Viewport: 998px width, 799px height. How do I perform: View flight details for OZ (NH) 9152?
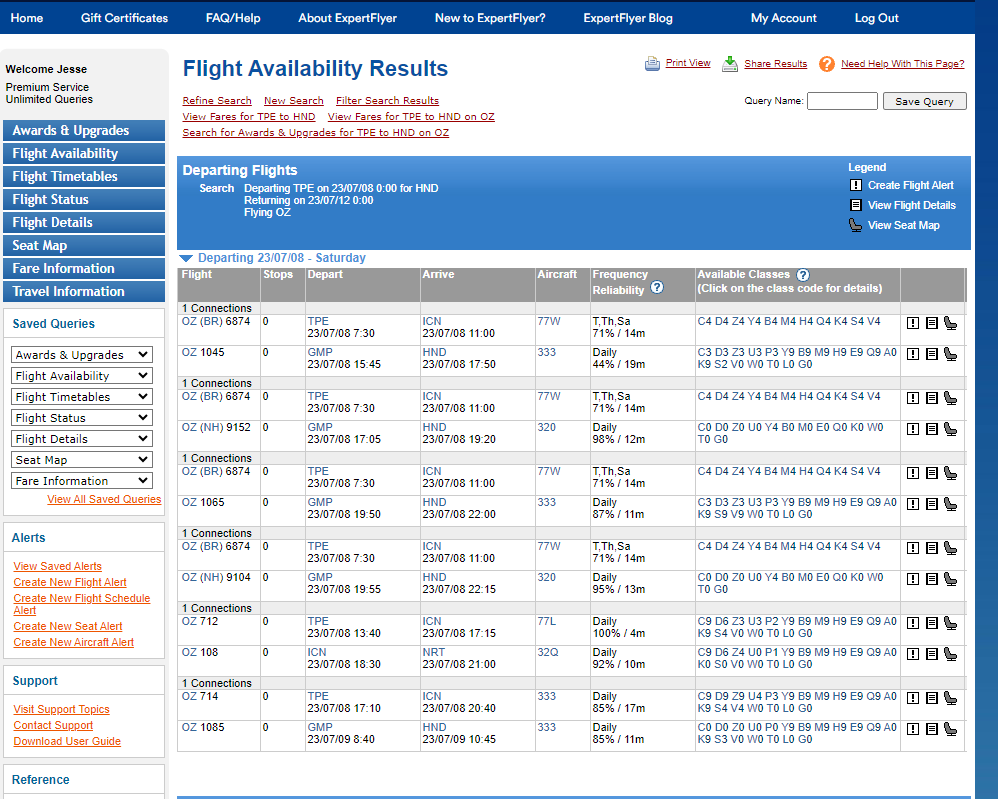pos(932,430)
